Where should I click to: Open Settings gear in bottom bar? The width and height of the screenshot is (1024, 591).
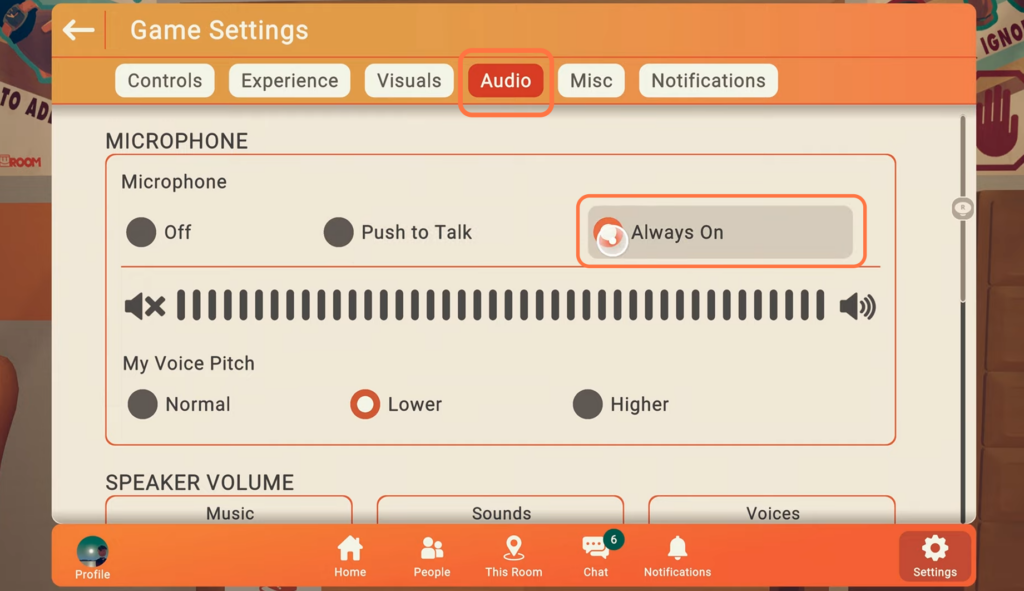[x=935, y=556]
